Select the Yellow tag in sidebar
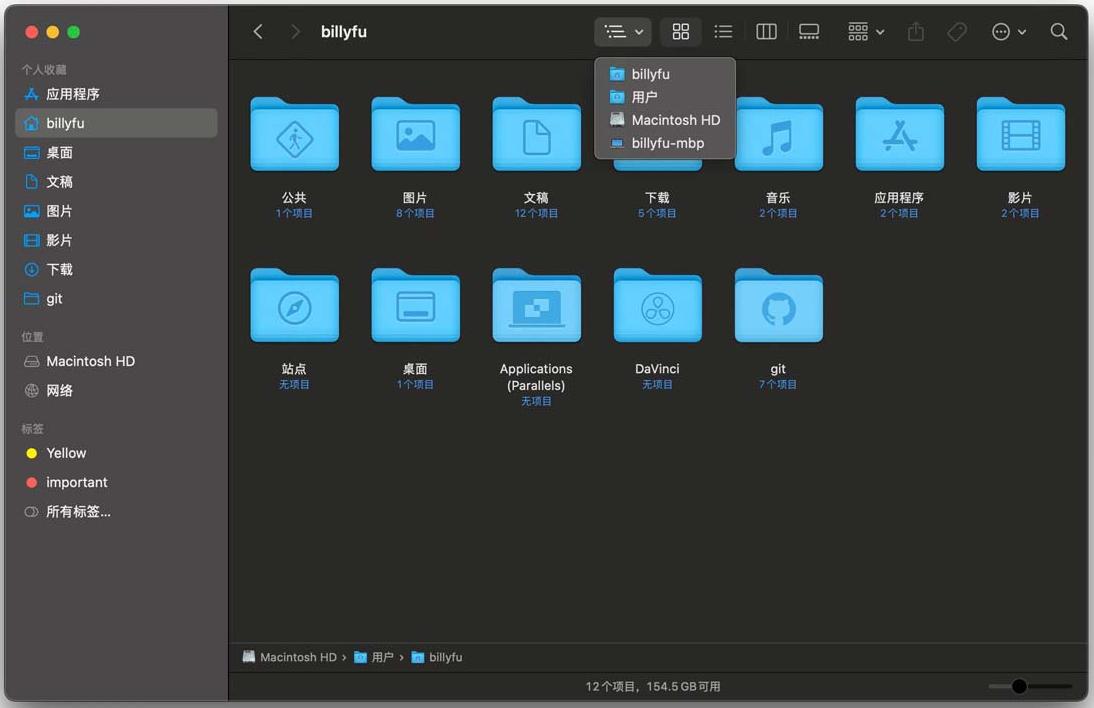Image resolution: width=1094 pixels, height=708 pixels. coord(66,453)
